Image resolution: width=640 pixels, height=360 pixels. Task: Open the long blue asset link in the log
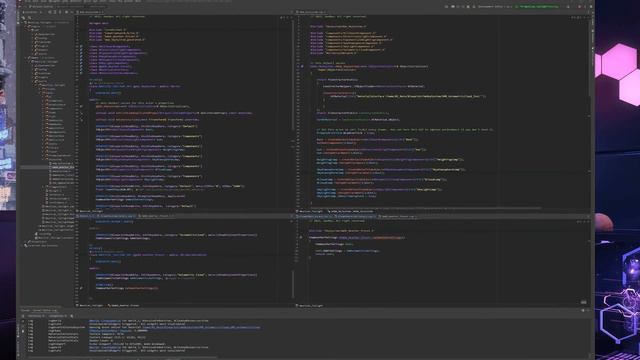(x=201, y=327)
